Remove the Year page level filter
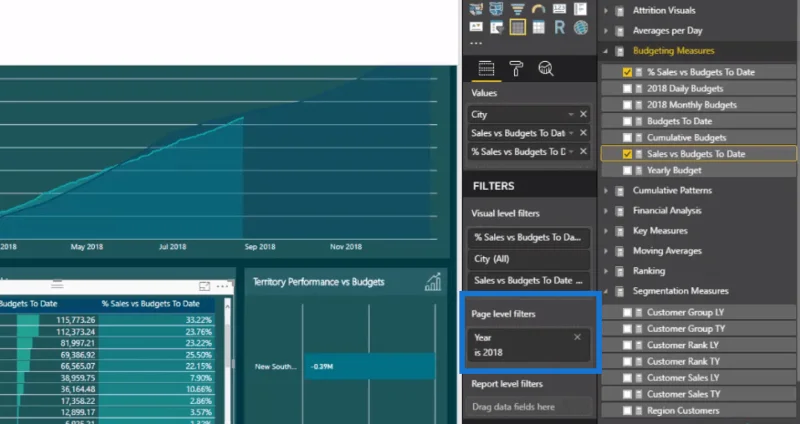 point(577,337)
